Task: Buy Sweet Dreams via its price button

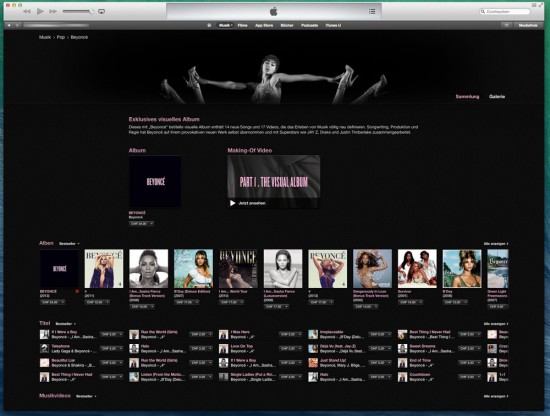Action: coord(470,349)
